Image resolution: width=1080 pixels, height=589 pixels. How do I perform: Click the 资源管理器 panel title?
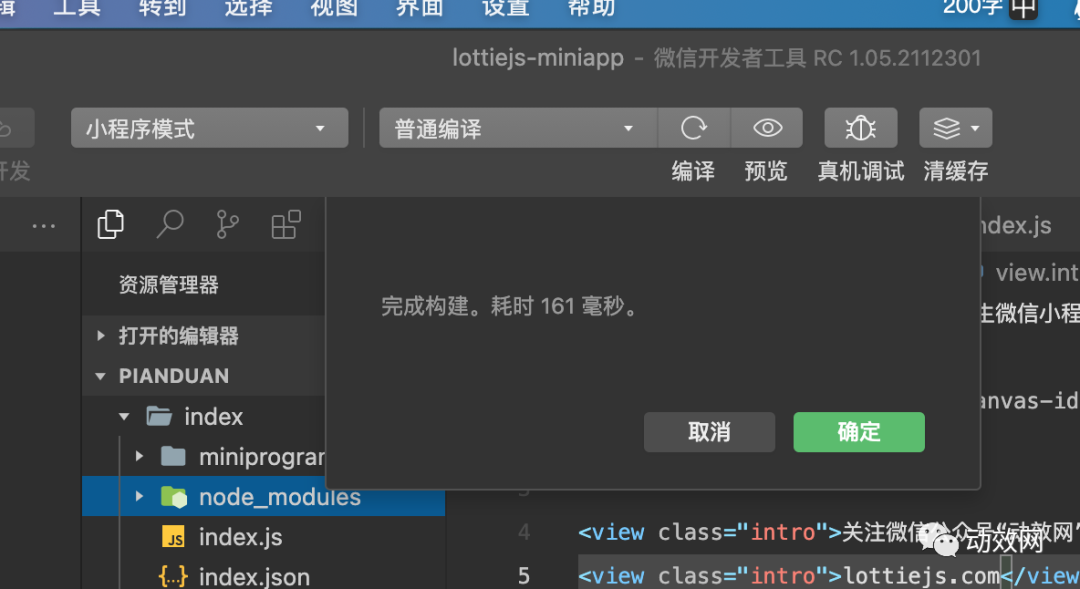[169, 285]
